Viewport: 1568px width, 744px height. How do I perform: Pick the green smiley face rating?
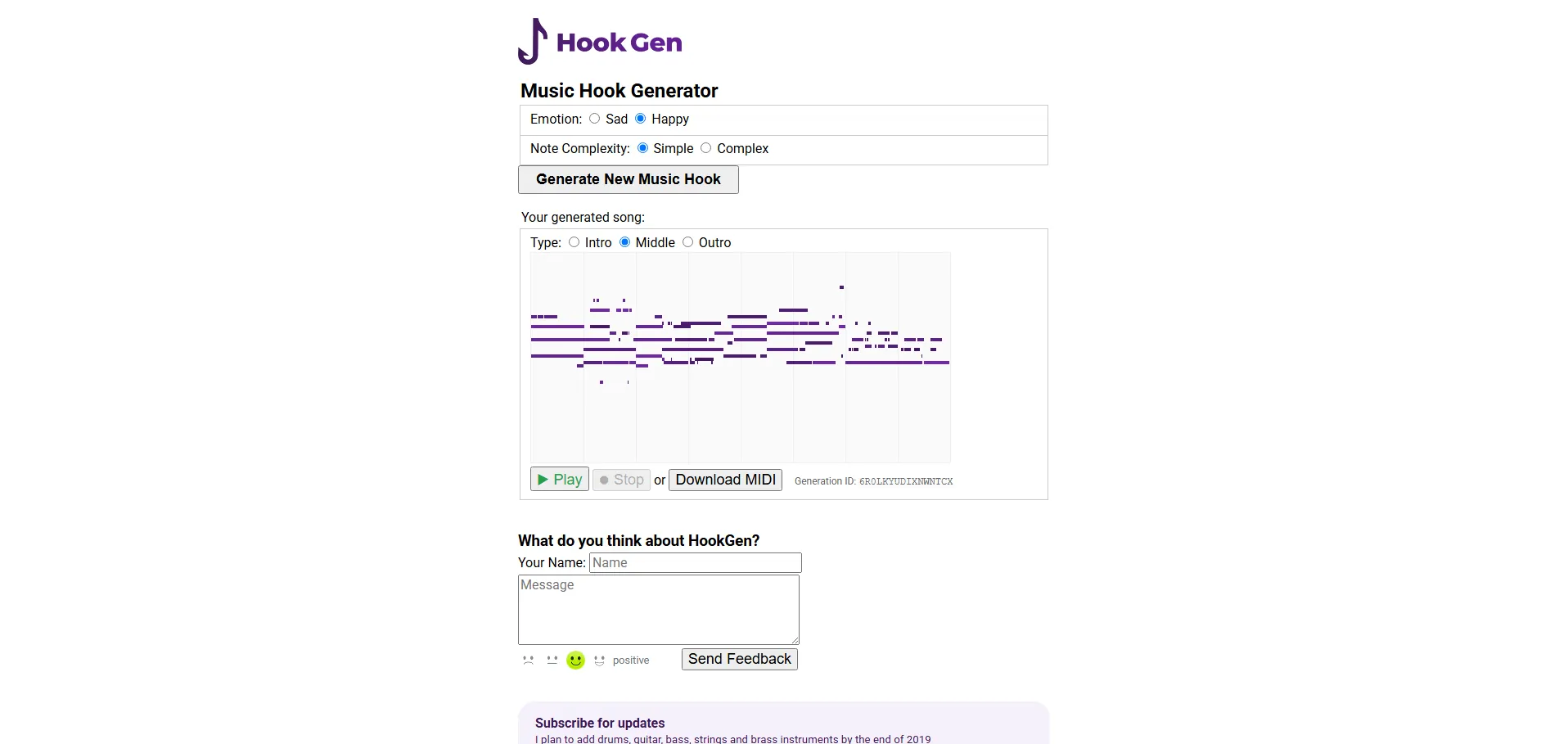[576, 661]
